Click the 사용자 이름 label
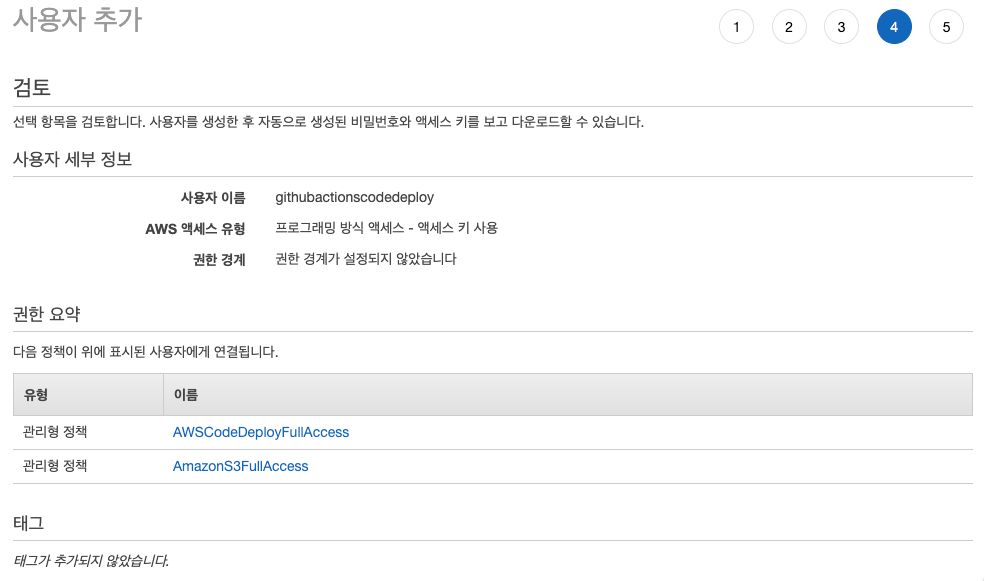 [x=213, y=198]
